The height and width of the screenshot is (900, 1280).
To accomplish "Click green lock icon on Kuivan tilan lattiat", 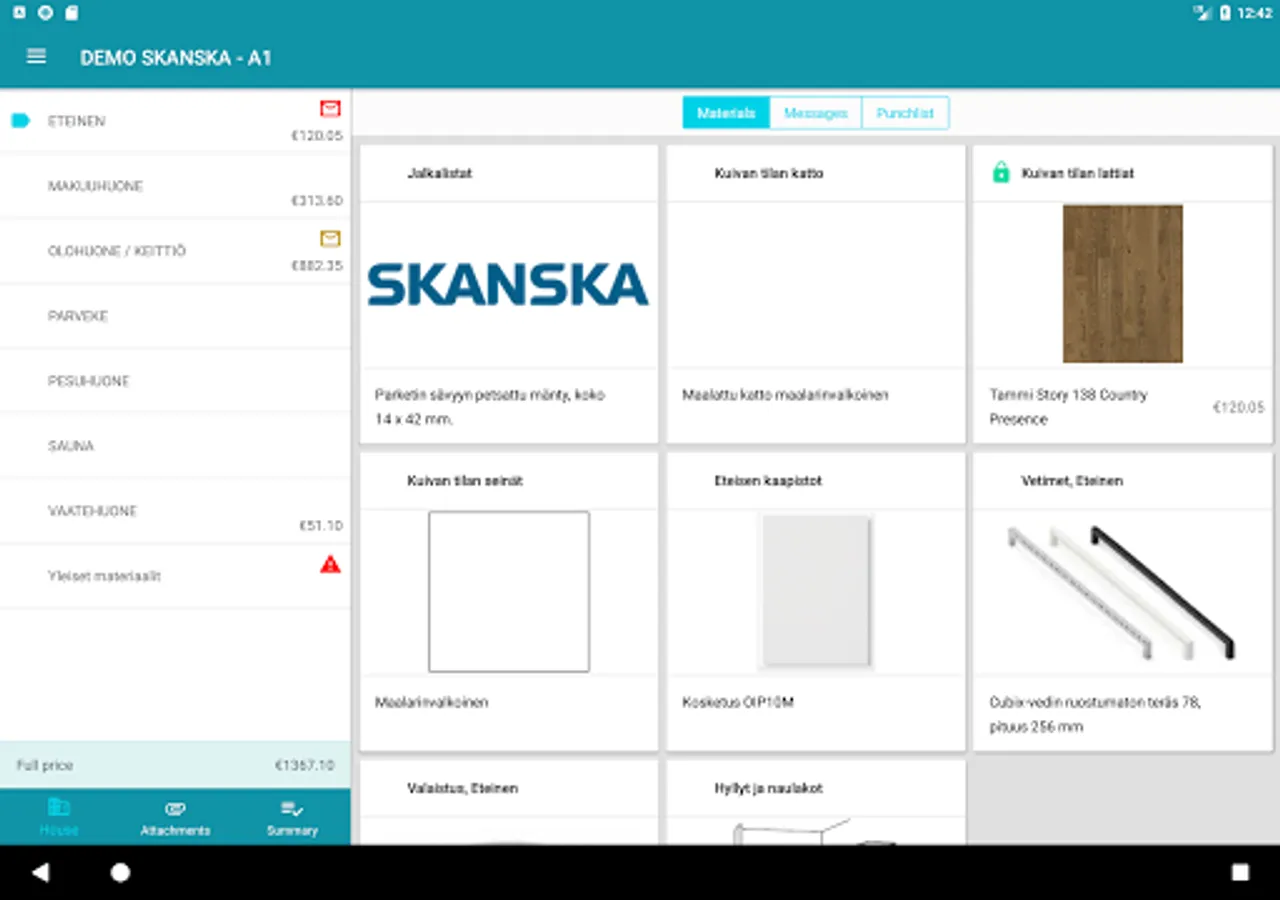I will (x=1000, y=173).
